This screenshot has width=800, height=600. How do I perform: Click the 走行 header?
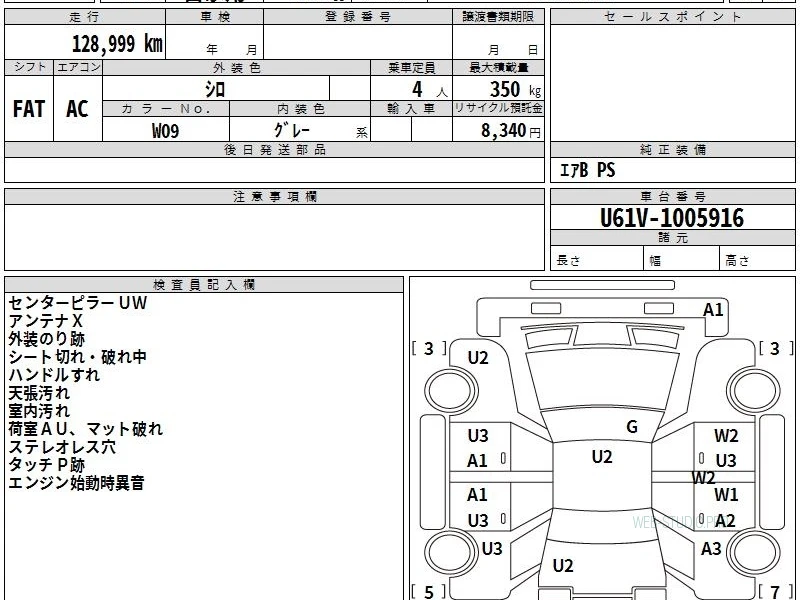[x=85, y=17]
